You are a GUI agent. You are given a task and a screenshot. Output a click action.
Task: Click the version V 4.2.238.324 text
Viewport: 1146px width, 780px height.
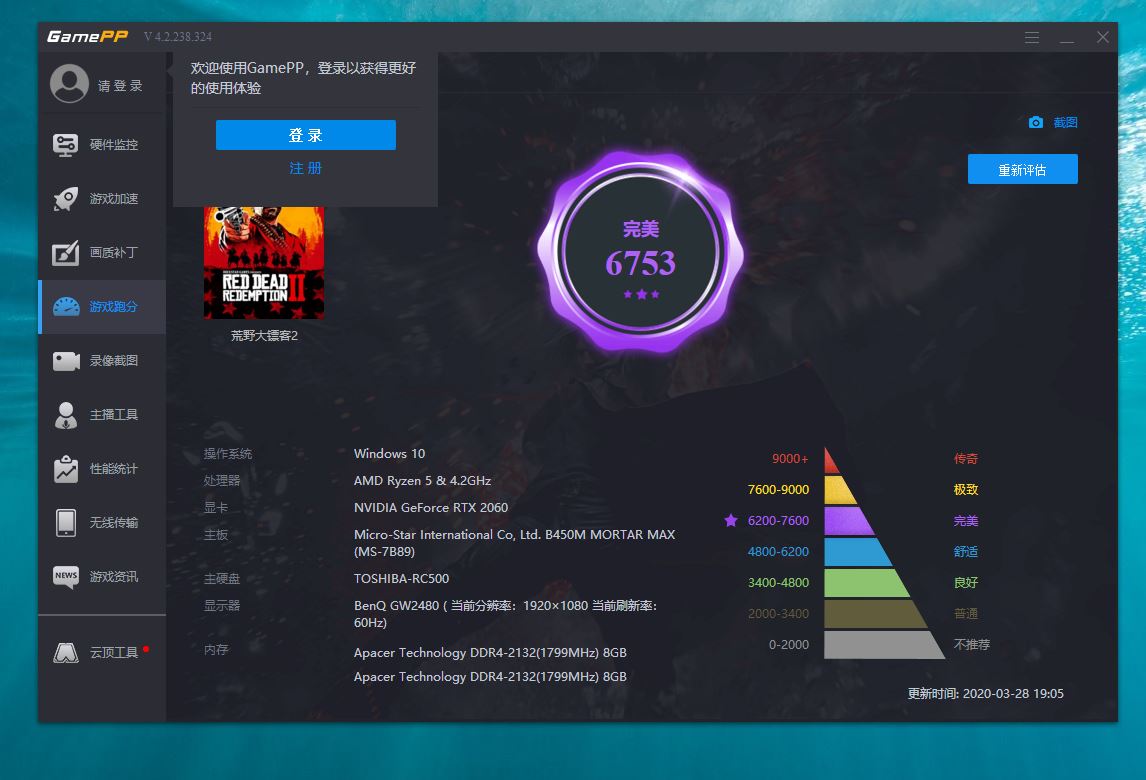(x=178, y=37)
